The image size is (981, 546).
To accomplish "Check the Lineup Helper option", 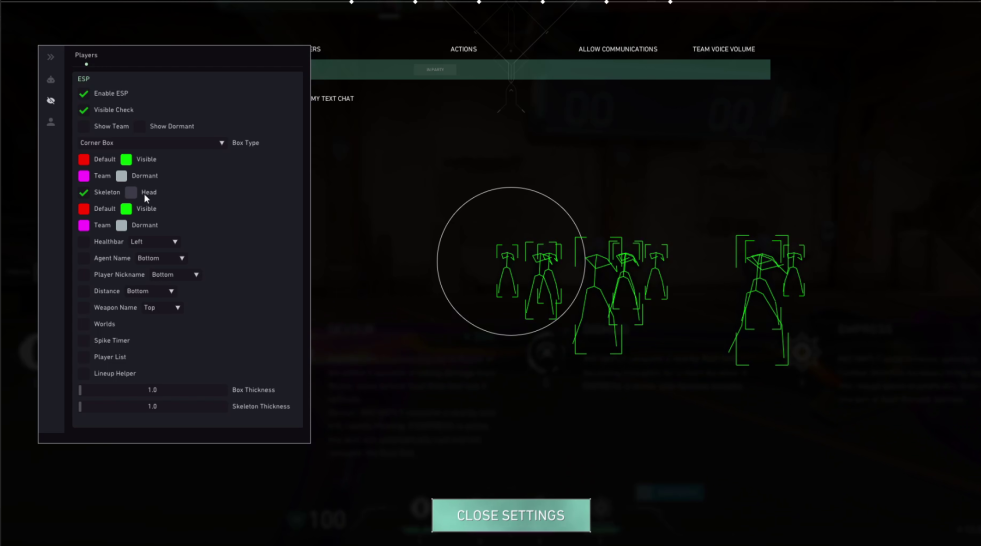I will click(84, 374).
